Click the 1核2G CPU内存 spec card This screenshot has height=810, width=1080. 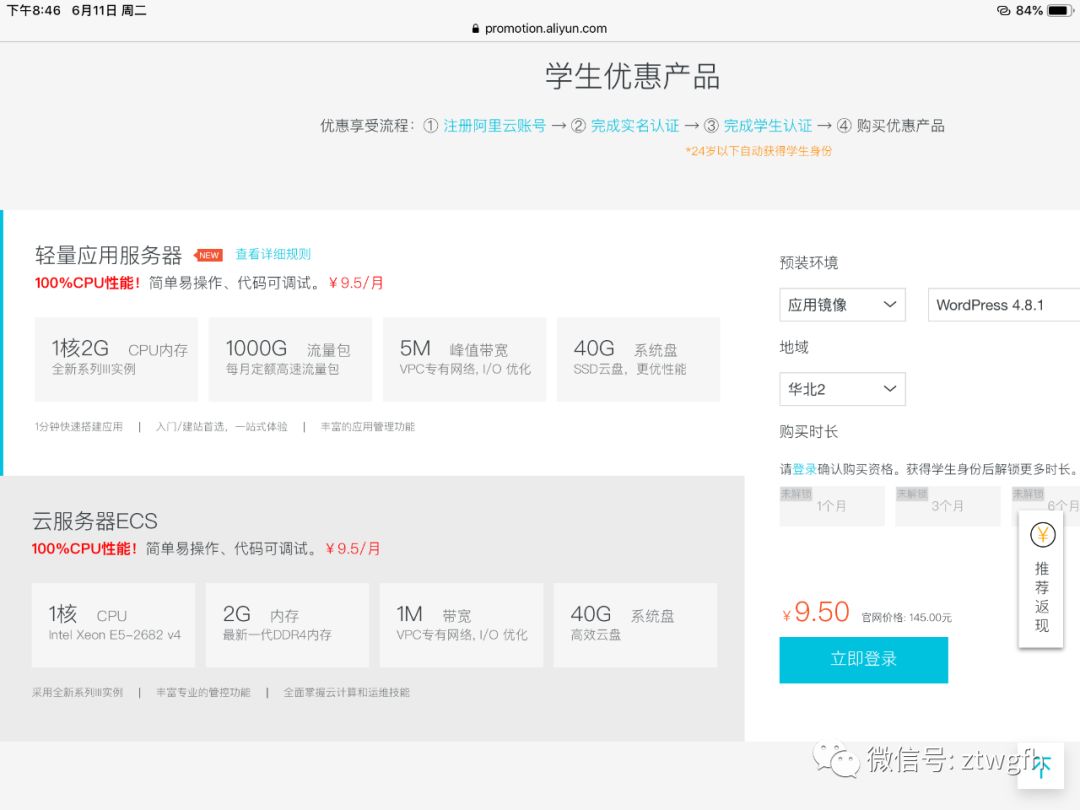[x=116, y=359]
